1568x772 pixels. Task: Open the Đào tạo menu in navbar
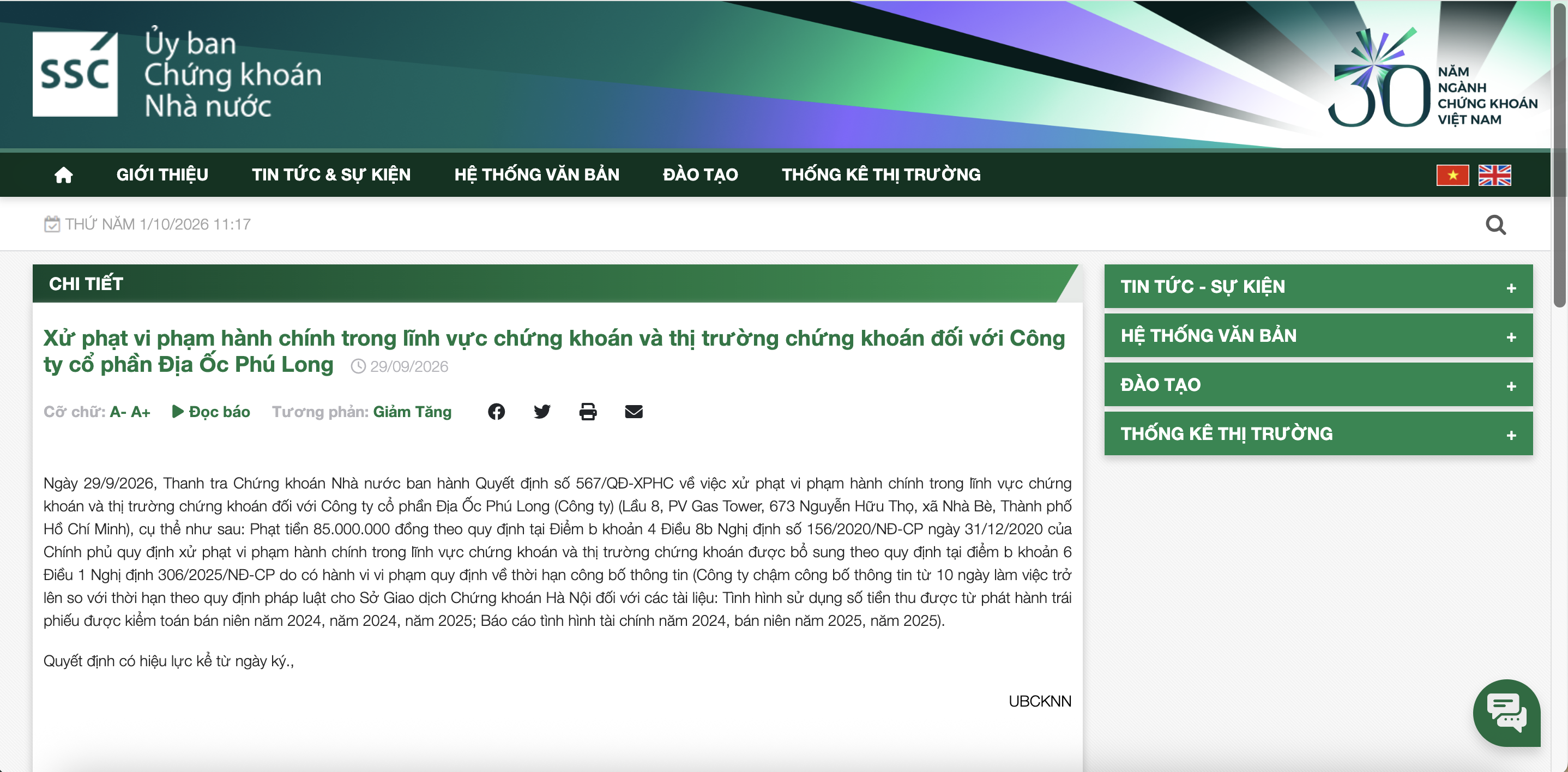[700, 174]
